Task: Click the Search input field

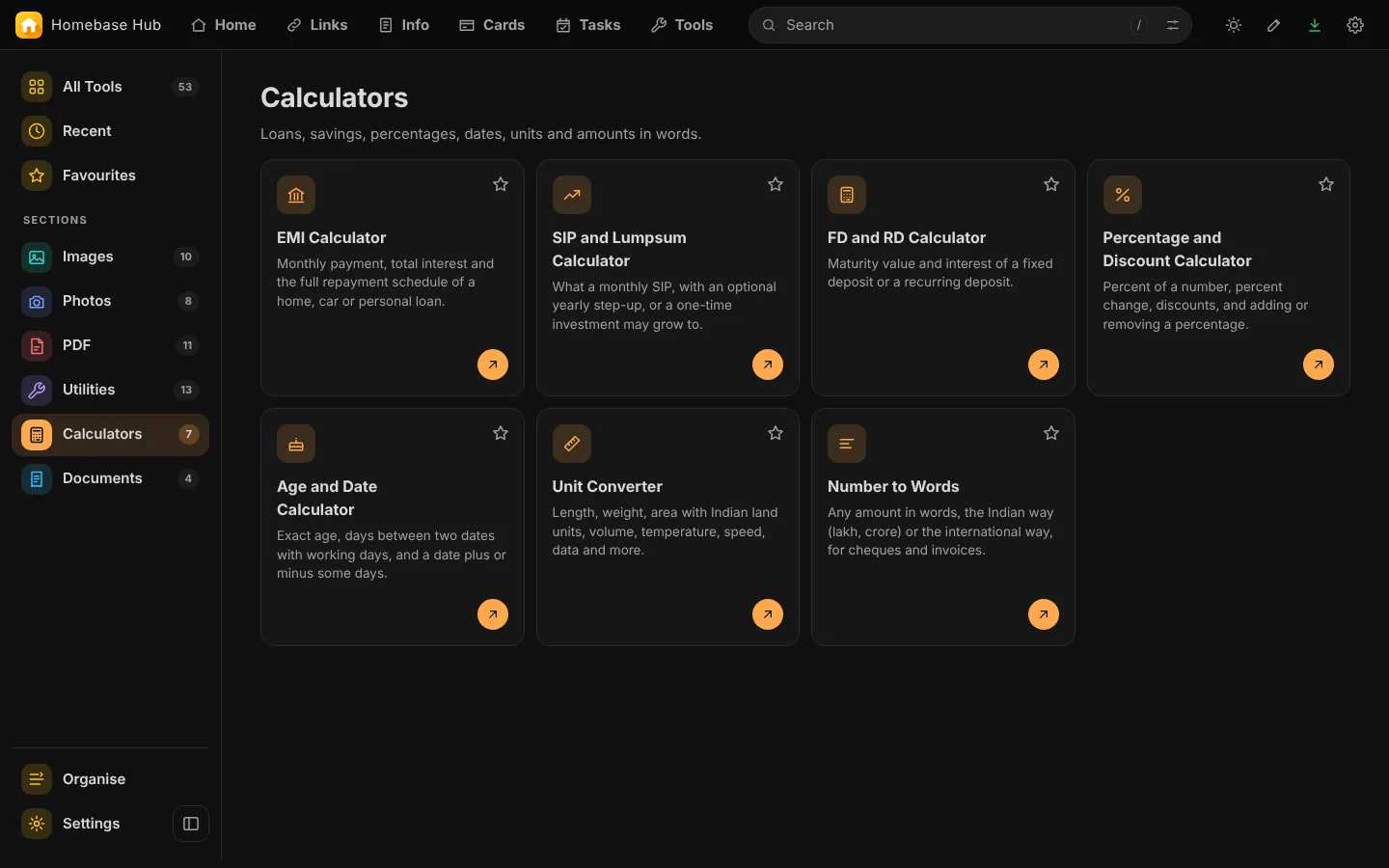Action: (955, 25)
